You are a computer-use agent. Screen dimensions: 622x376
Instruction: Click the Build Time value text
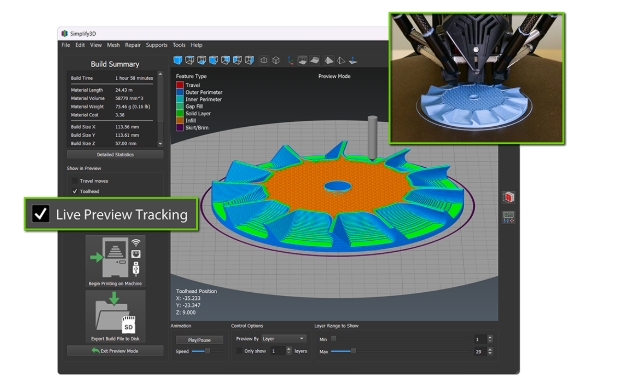tap(134, 78)
